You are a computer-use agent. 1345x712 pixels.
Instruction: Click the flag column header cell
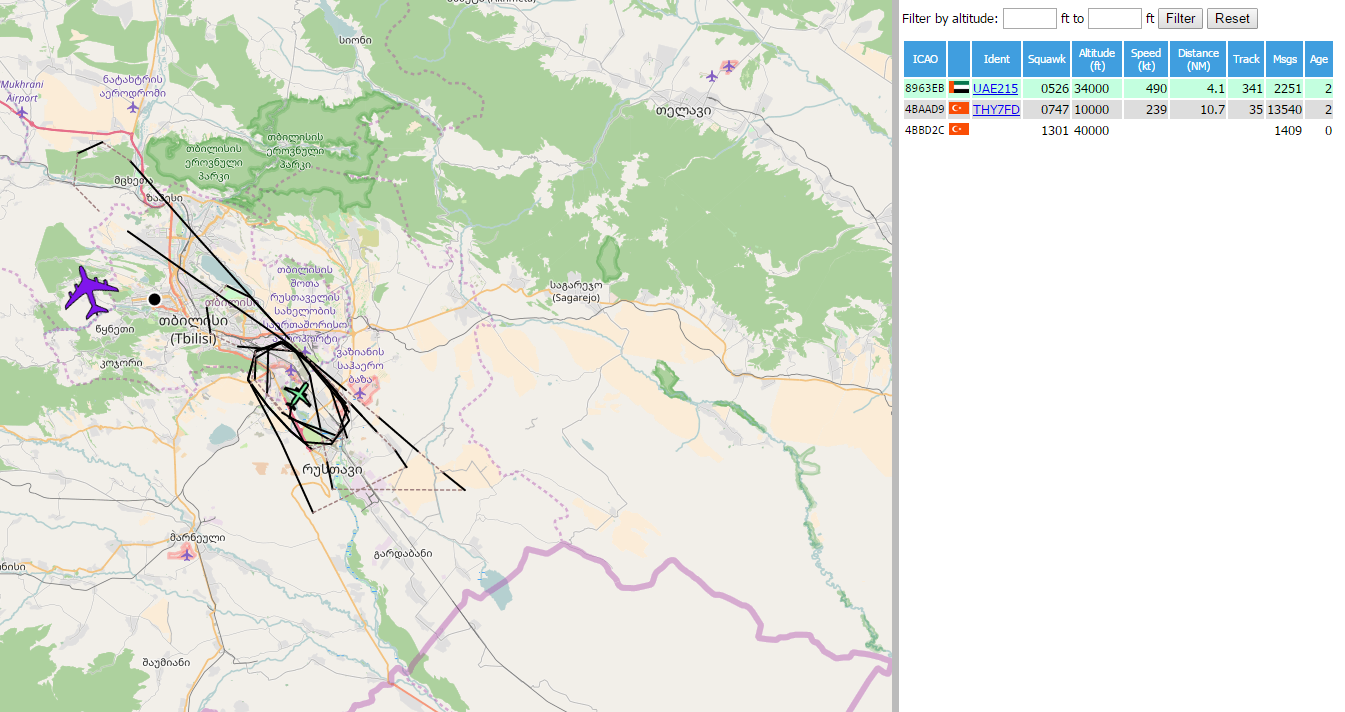(959, 59)
